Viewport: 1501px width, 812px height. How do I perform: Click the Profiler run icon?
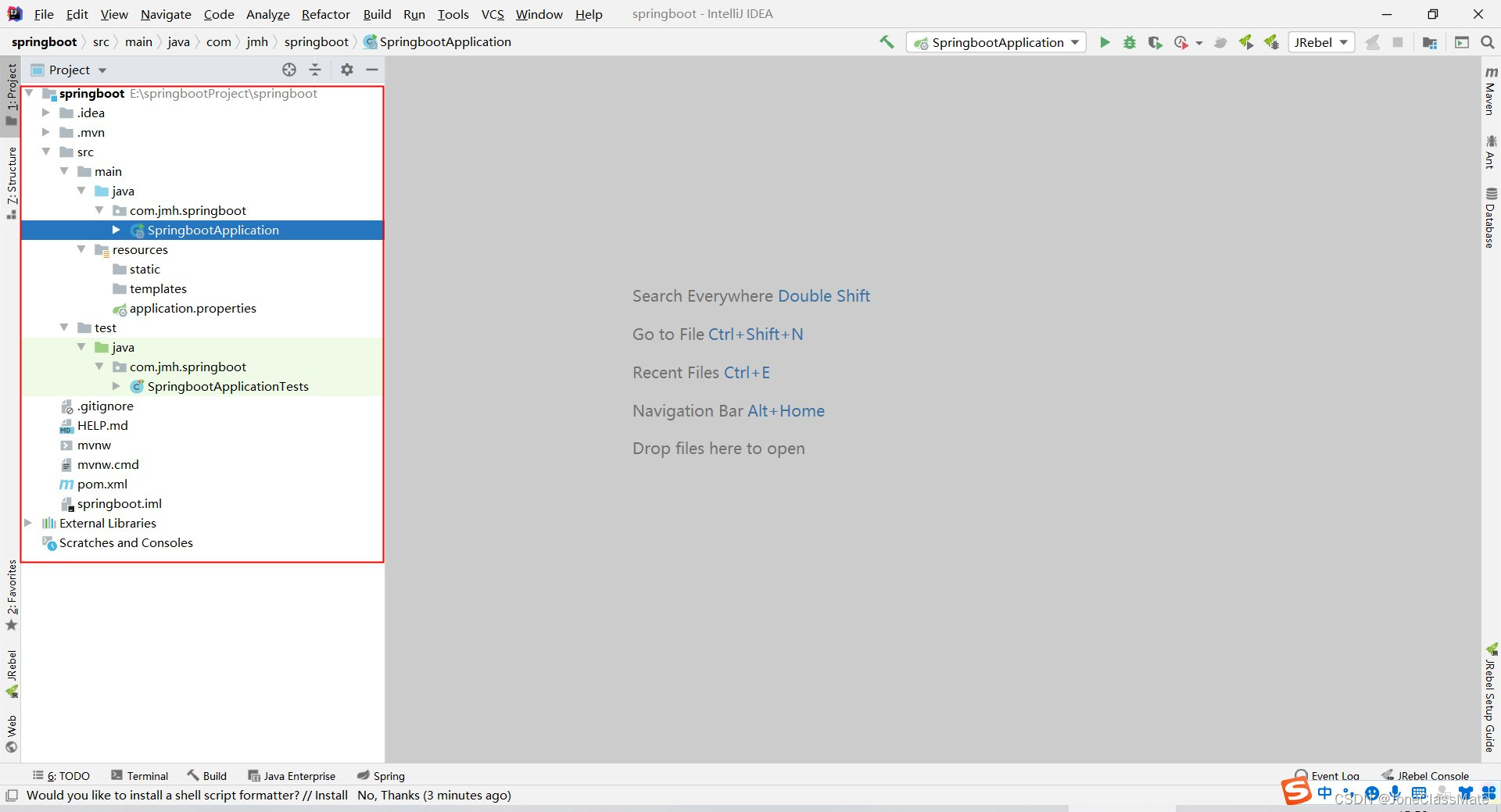1180,42
